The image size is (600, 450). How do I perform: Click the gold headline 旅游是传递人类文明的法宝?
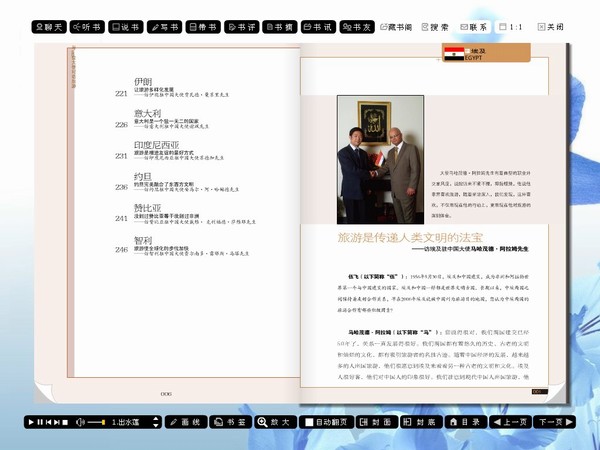coord(410,238)
